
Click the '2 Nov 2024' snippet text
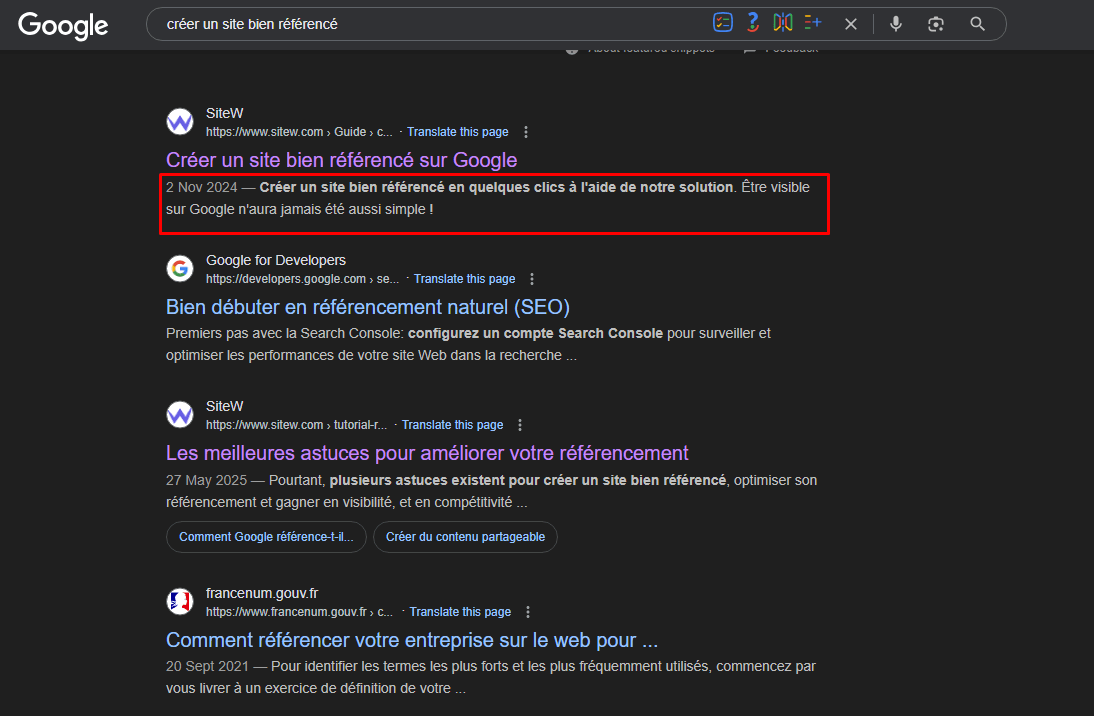click(x=202, y=187)
